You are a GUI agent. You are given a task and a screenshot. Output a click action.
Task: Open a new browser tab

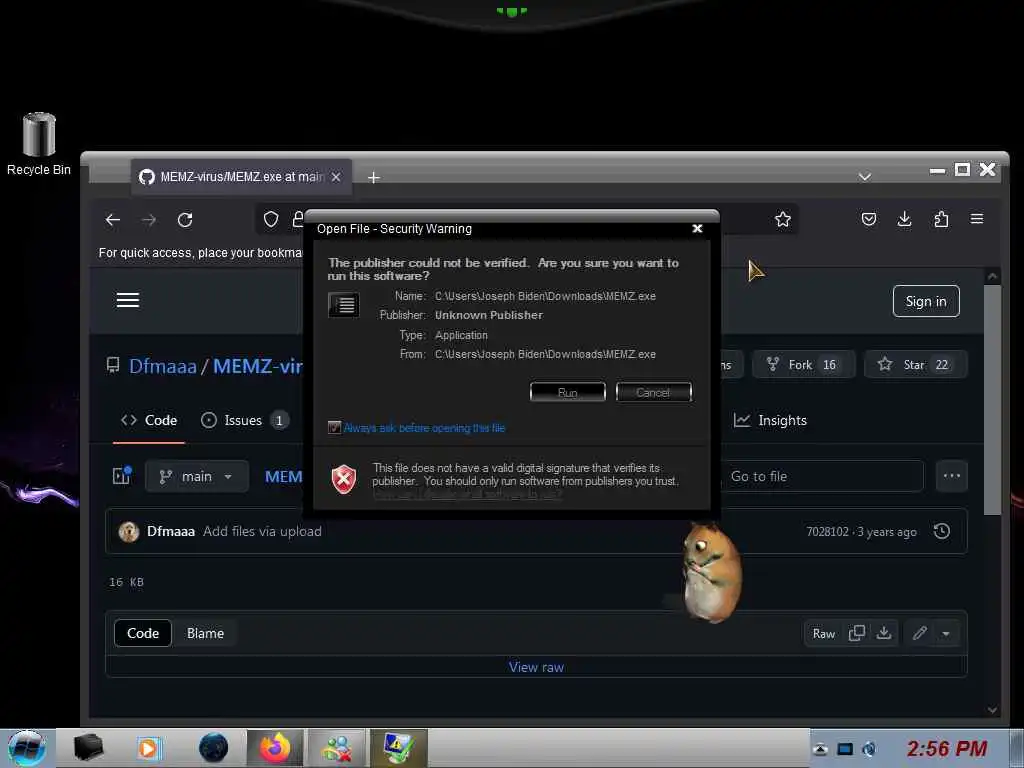[374, 177]
